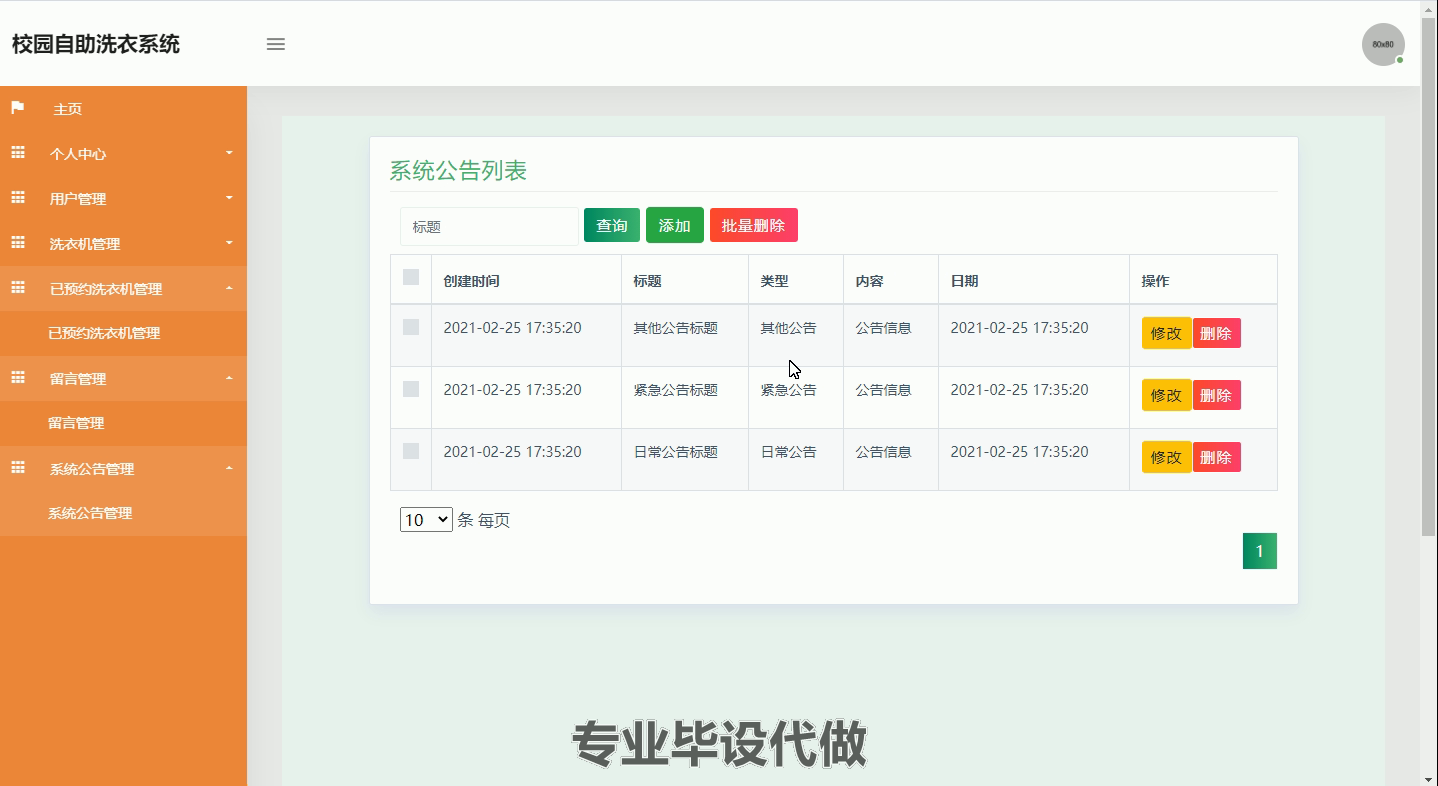The image size is (1438, 786).
Task: Open the rows-per-page dropdown showing 10
Action: tap(426, 520)
